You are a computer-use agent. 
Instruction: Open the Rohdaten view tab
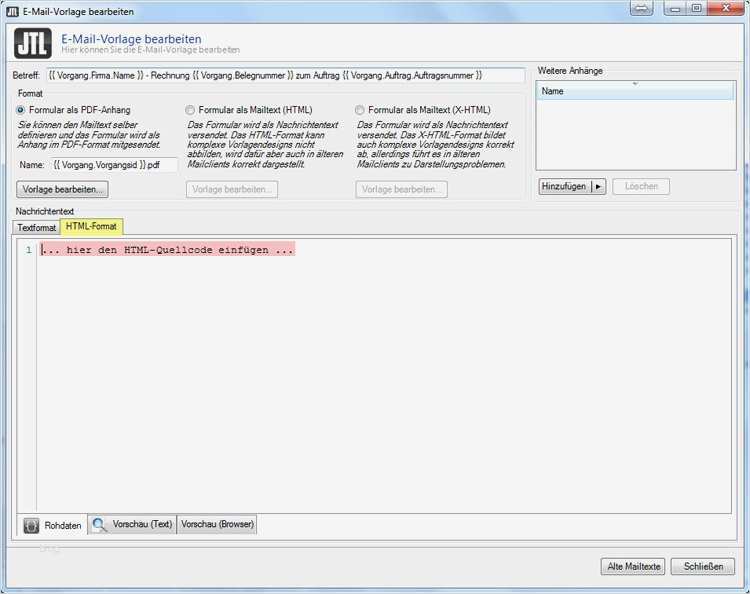pyautogui.click(x=53, y=525)
